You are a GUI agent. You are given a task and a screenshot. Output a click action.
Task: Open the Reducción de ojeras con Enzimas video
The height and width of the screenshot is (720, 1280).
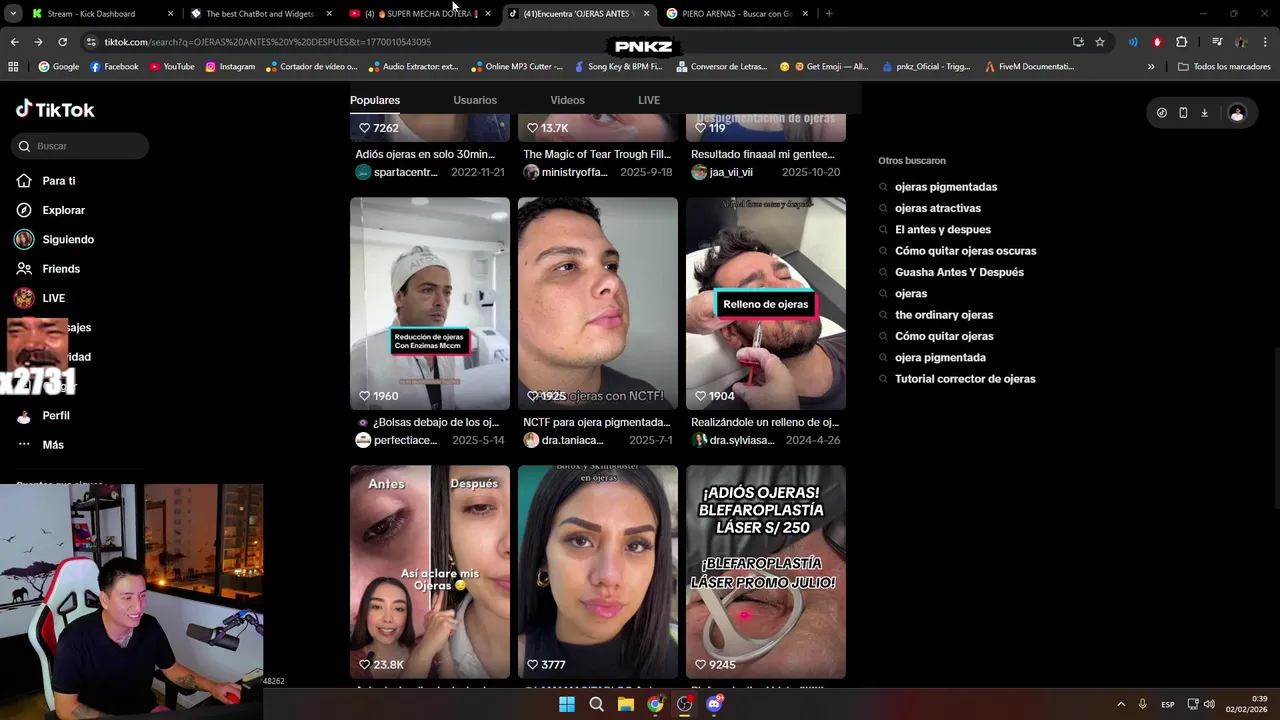[430, 303]
